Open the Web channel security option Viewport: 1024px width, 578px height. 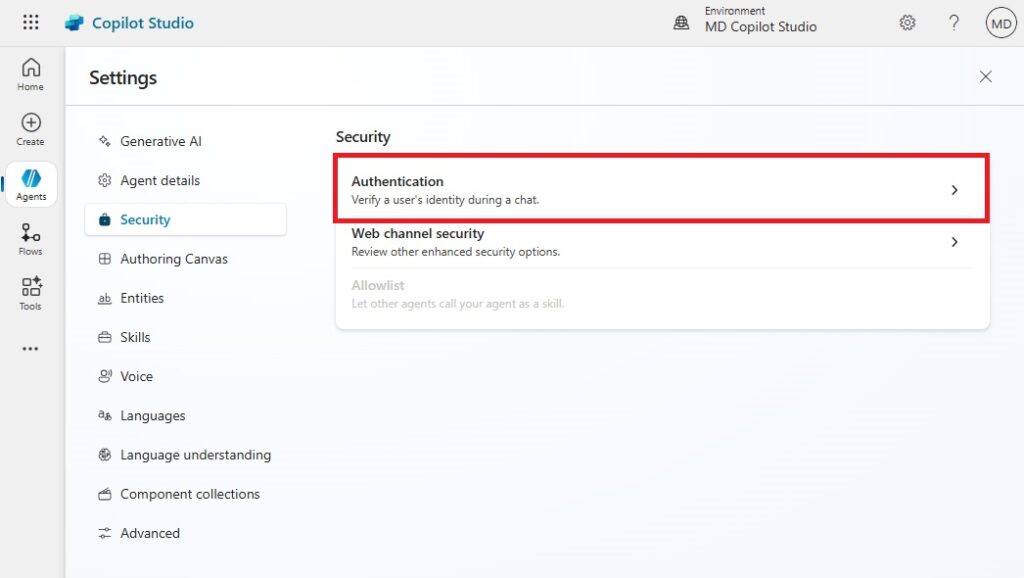(662, 242)
